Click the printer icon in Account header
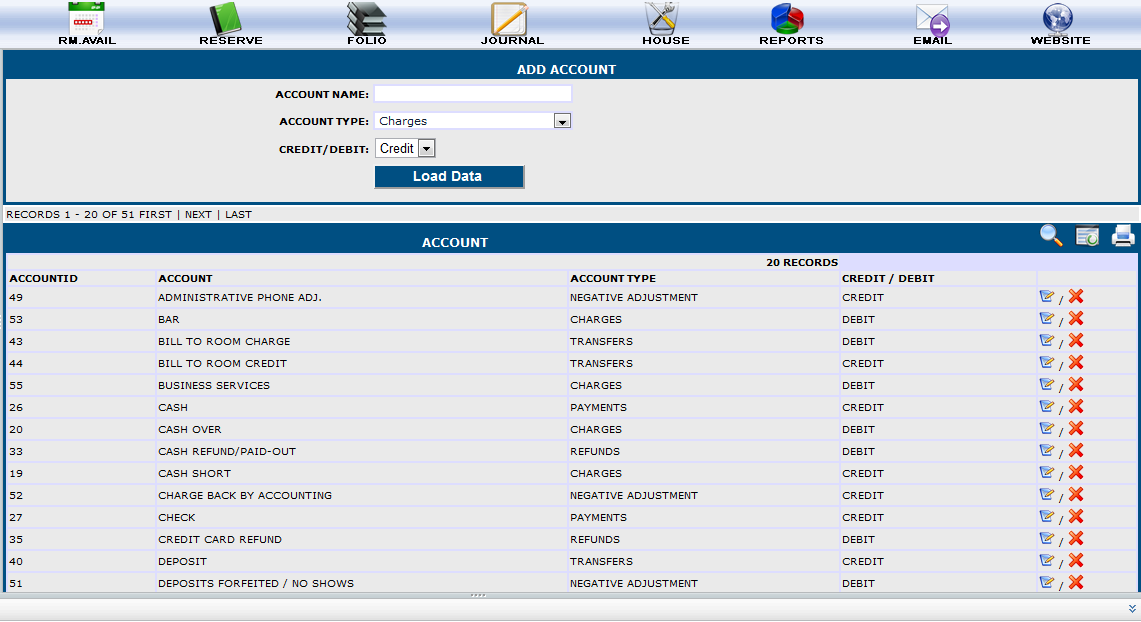 coord(1123,236)
